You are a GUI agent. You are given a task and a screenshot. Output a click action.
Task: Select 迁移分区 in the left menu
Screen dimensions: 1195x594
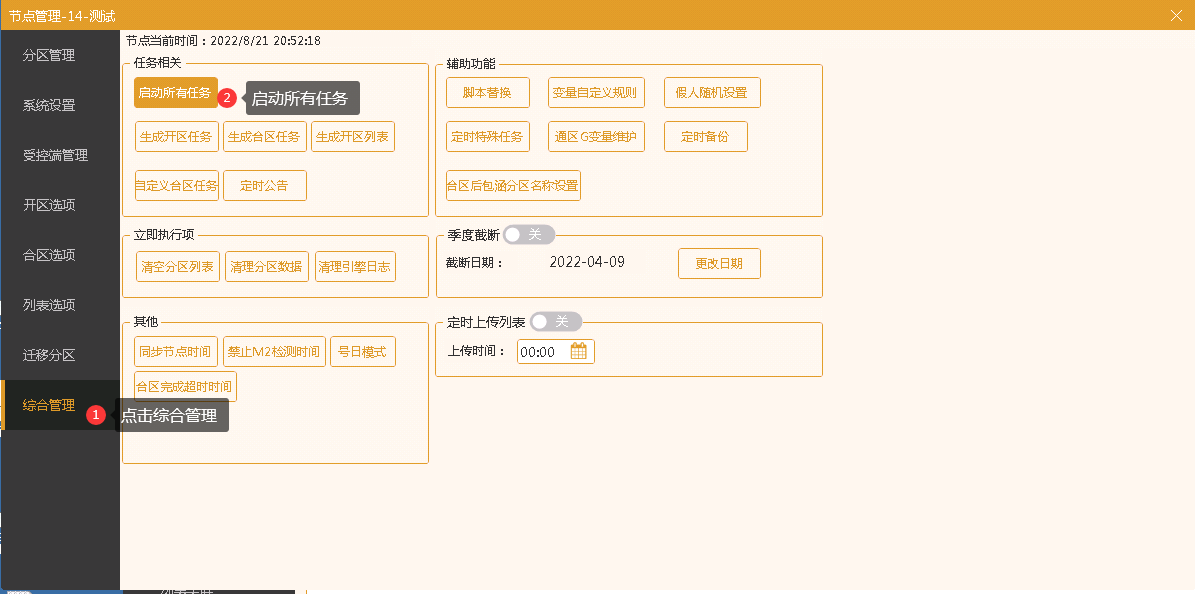point(49,355)
